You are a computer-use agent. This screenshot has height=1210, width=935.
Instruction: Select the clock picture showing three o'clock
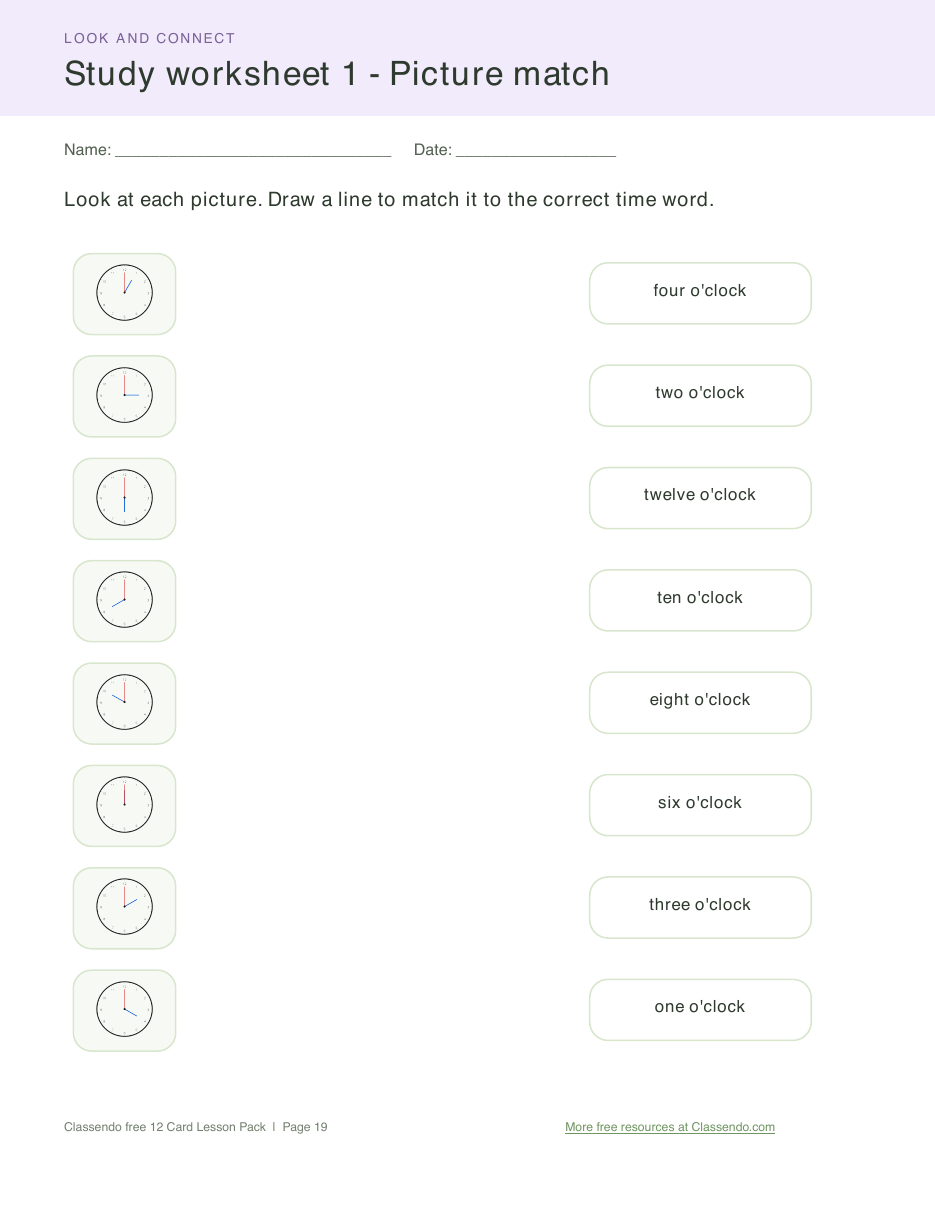(x=124, y=396)
